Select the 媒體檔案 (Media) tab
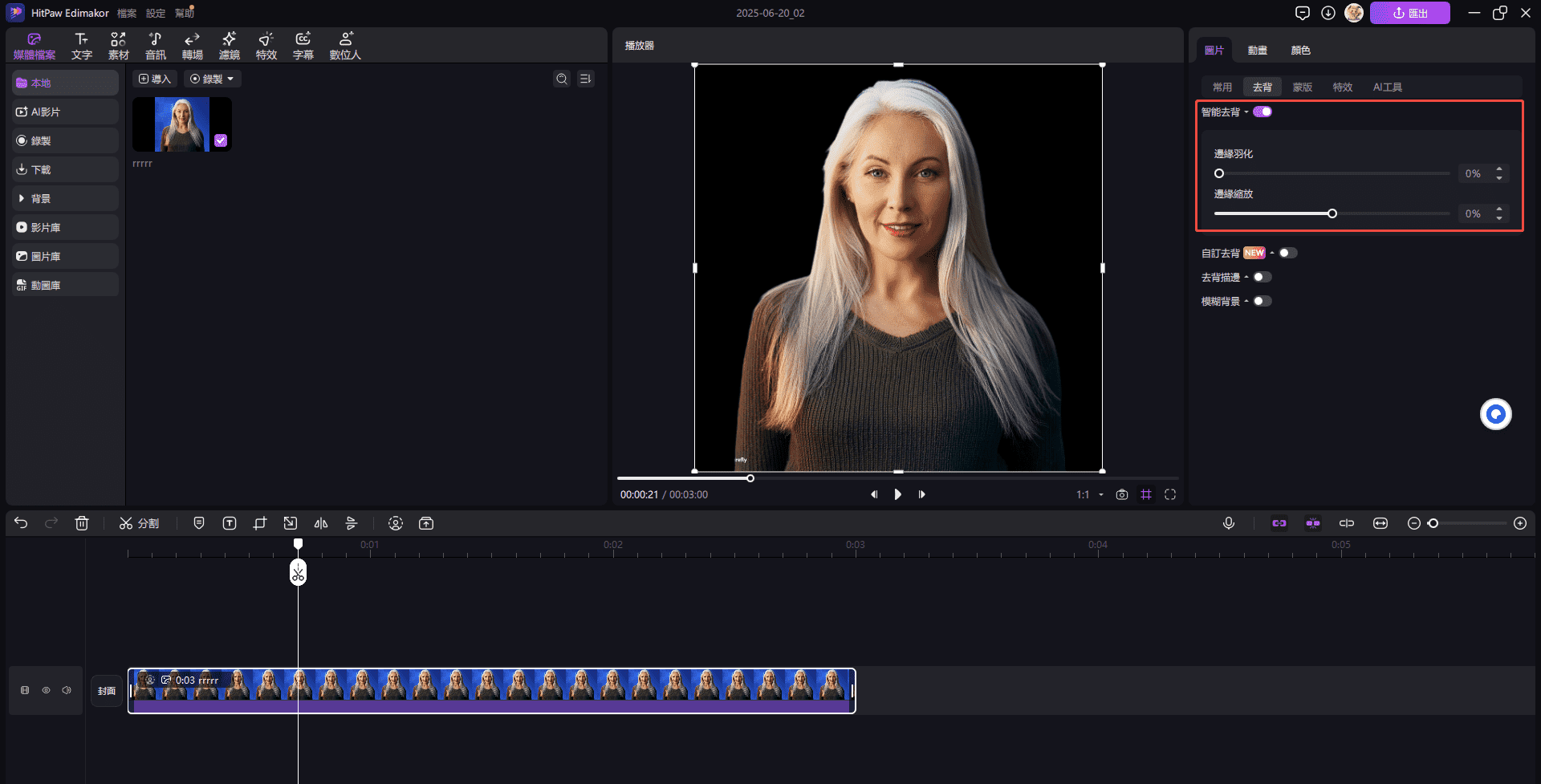This screenshot has width=1541, height=784. (35, 46)
